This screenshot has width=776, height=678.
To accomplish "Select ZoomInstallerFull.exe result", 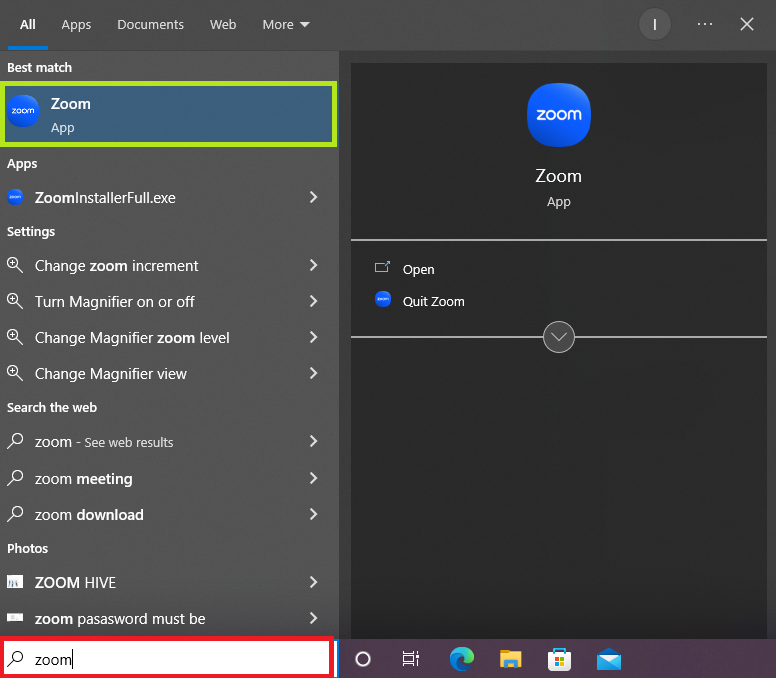I will coord(169,197).
